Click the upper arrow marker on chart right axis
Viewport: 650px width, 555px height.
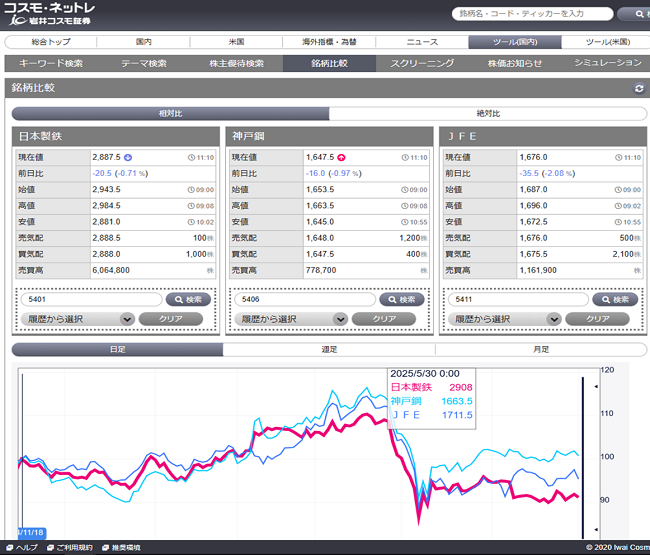tap(596, 387)
